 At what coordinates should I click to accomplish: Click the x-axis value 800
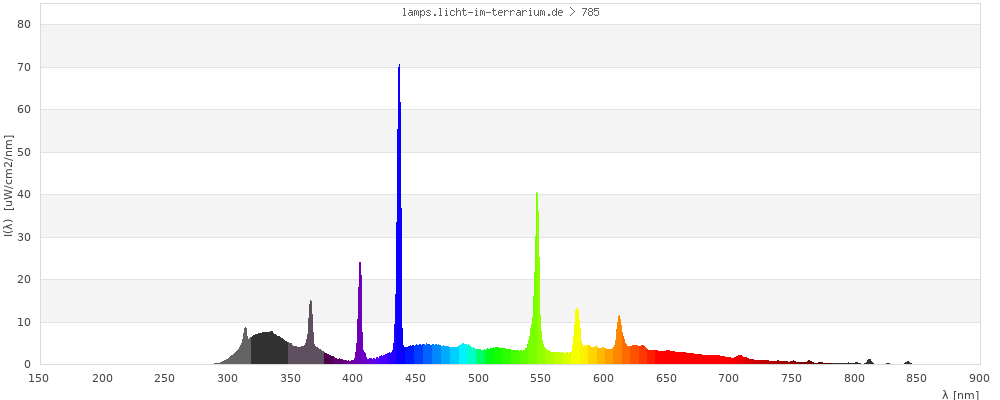click(854, 378)
